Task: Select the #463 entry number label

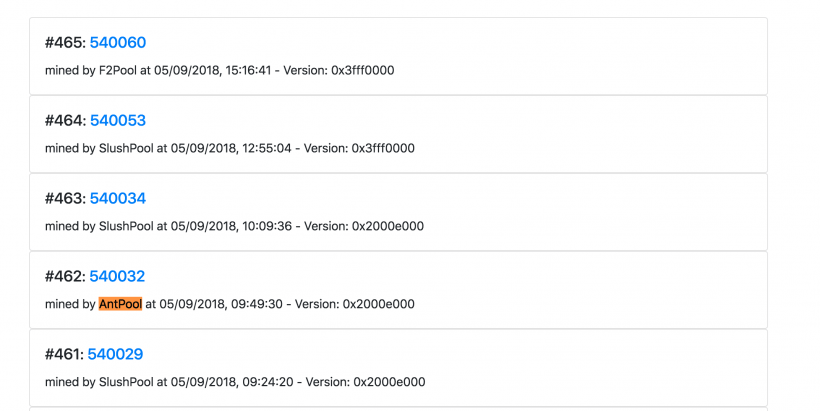Action: 65,199
